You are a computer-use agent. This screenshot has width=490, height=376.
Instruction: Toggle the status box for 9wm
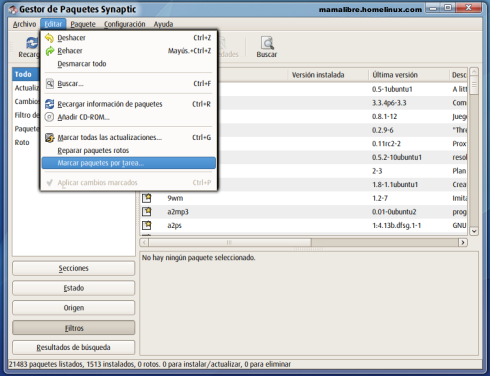click(x=147, y=198)
